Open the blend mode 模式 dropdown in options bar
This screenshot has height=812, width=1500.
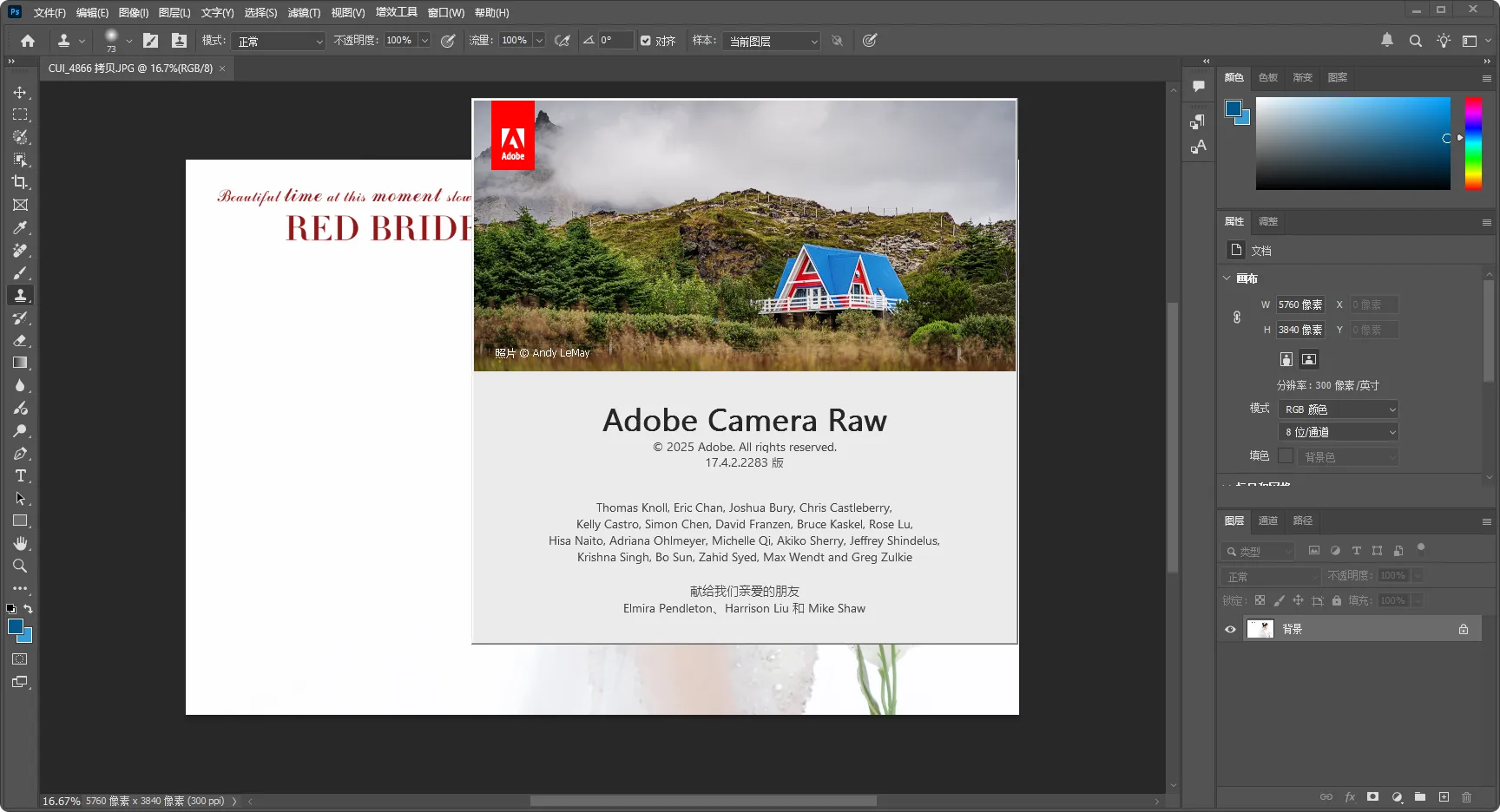tap(278, 41)
